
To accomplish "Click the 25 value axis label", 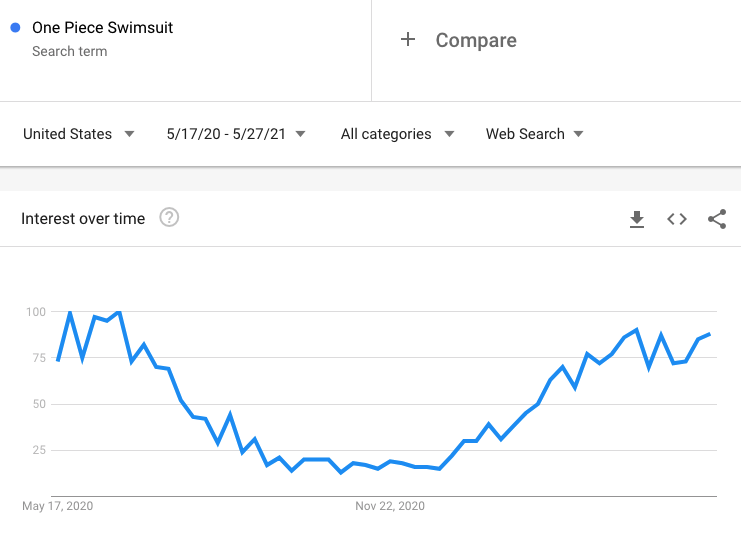I will click(x=39, y=450).
